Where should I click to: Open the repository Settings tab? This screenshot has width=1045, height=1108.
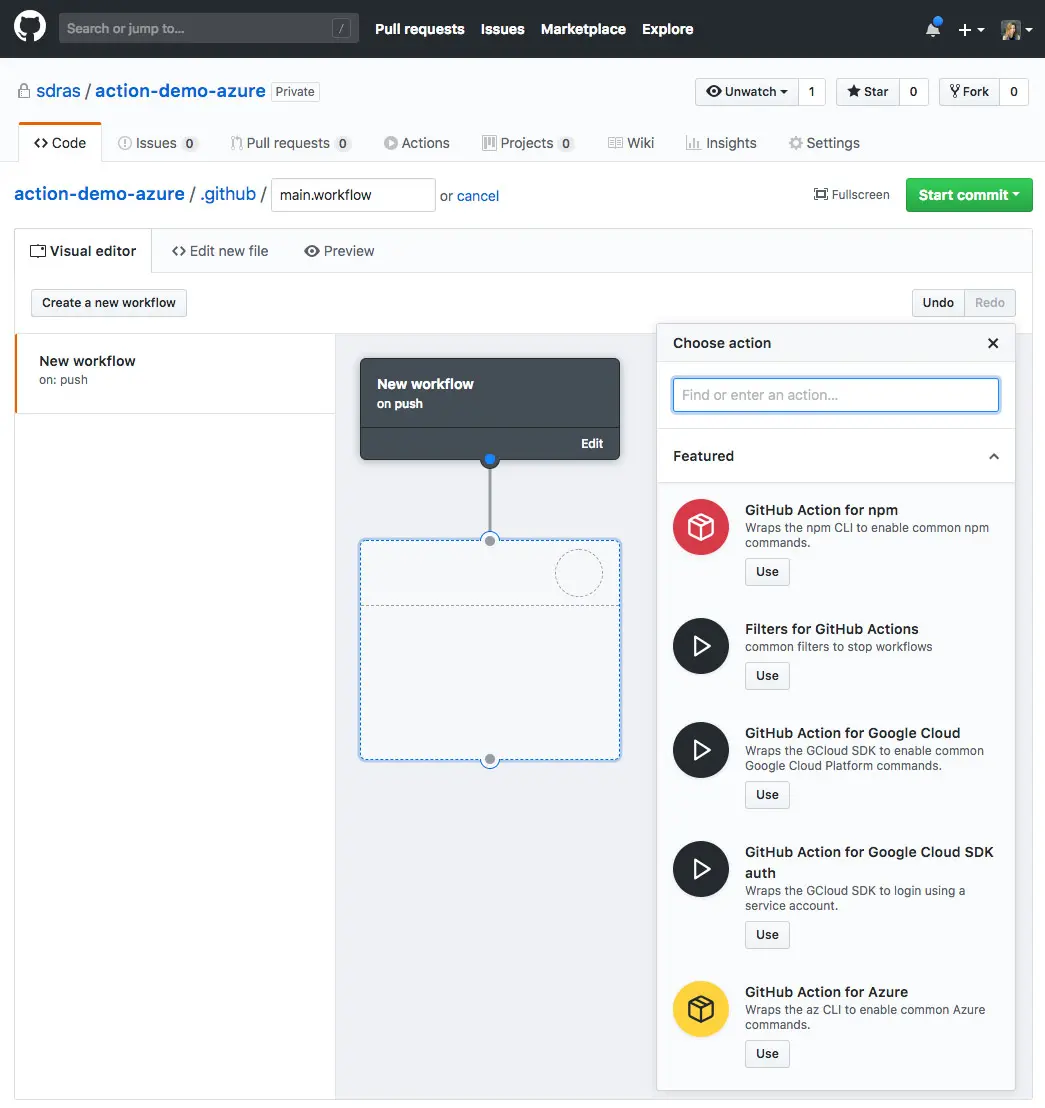pos(825,143)
